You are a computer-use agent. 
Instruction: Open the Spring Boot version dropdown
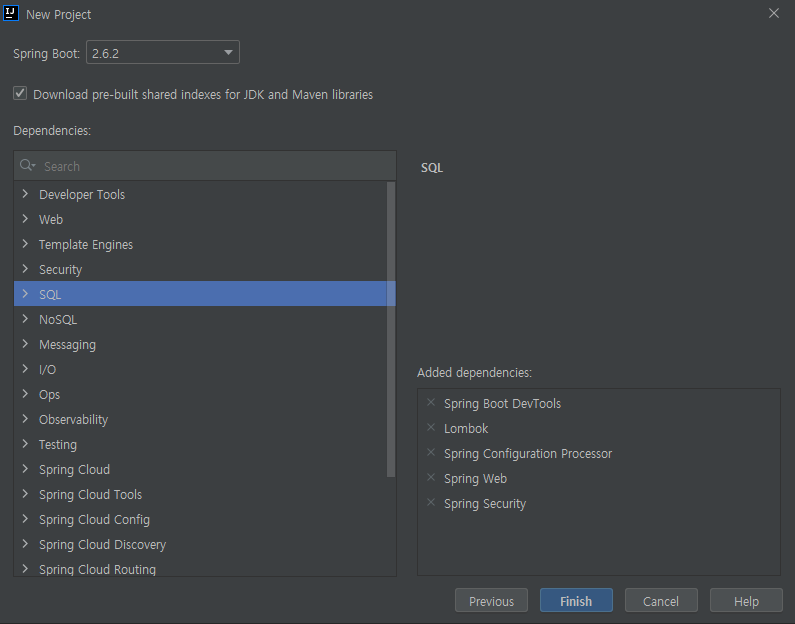click(x=163, y=52)
